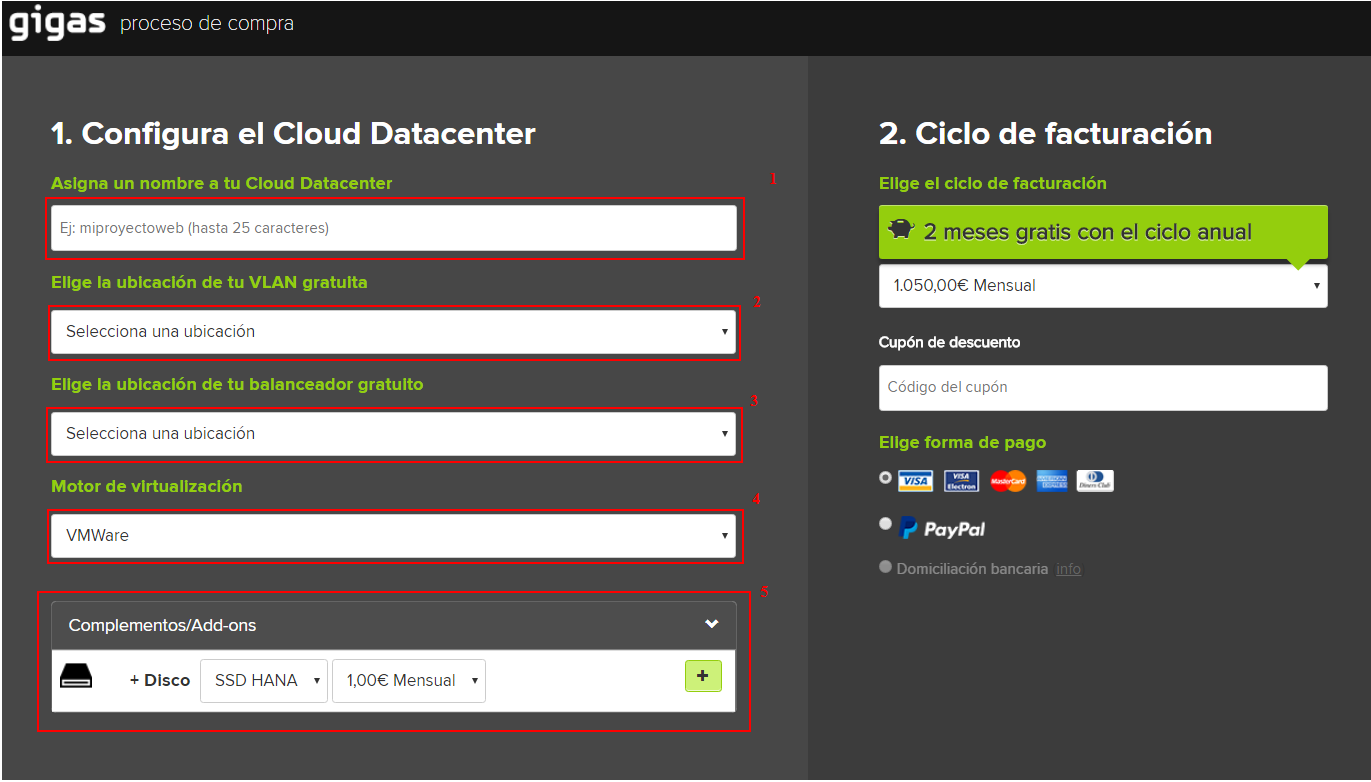Click the gigas logo

pos(58,24)
